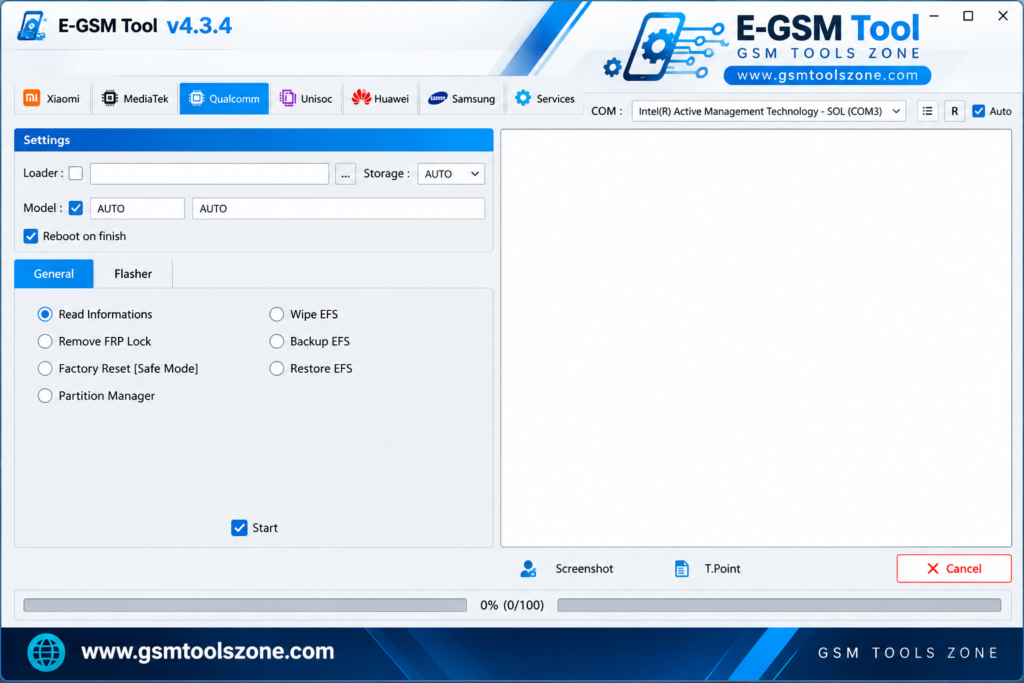Click the Screenshot label button
Screen dimensions: 1024x683
pyautogui.click(x=584, y=569)
